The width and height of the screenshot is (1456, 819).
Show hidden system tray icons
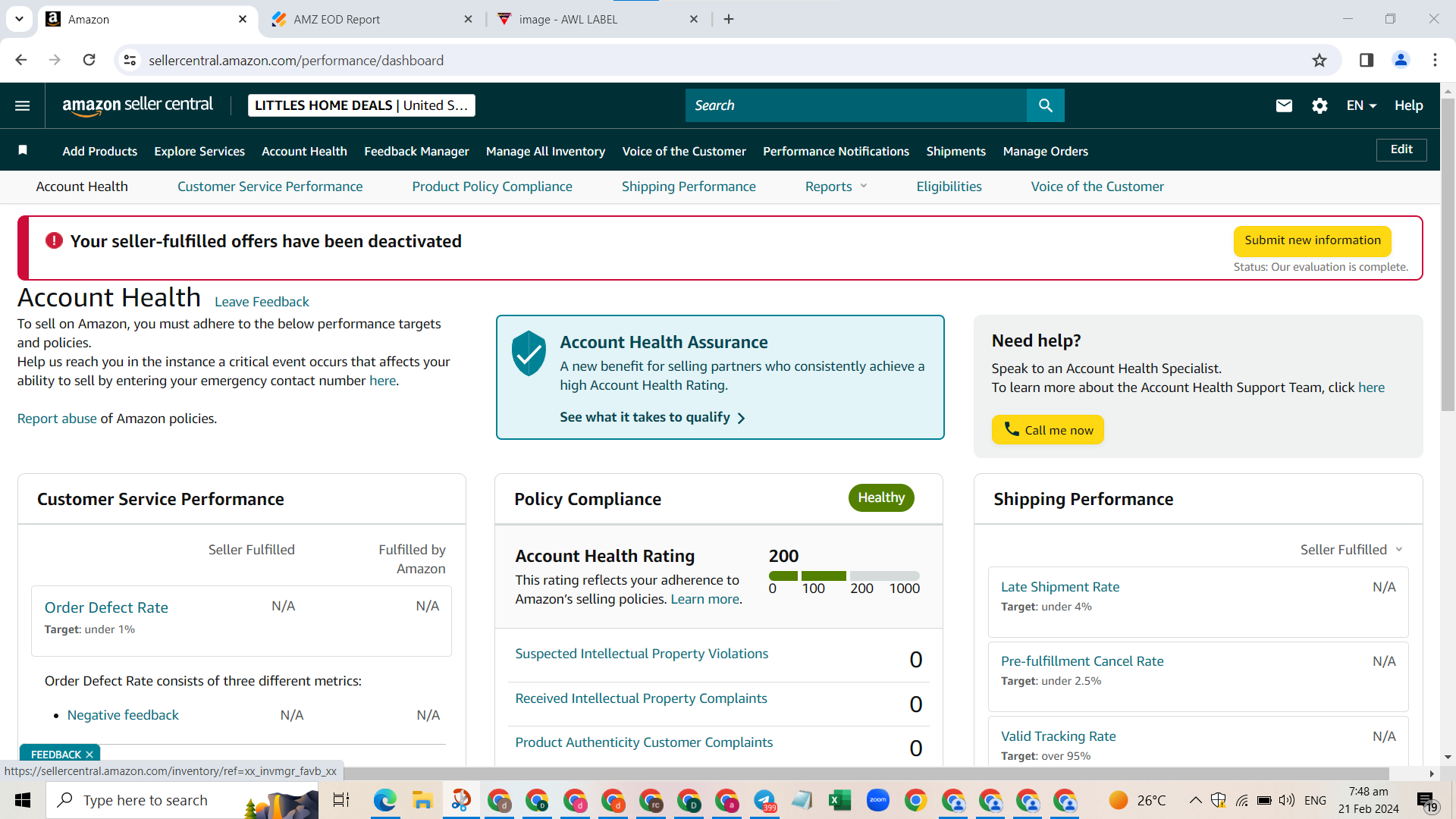[1195, 800]
